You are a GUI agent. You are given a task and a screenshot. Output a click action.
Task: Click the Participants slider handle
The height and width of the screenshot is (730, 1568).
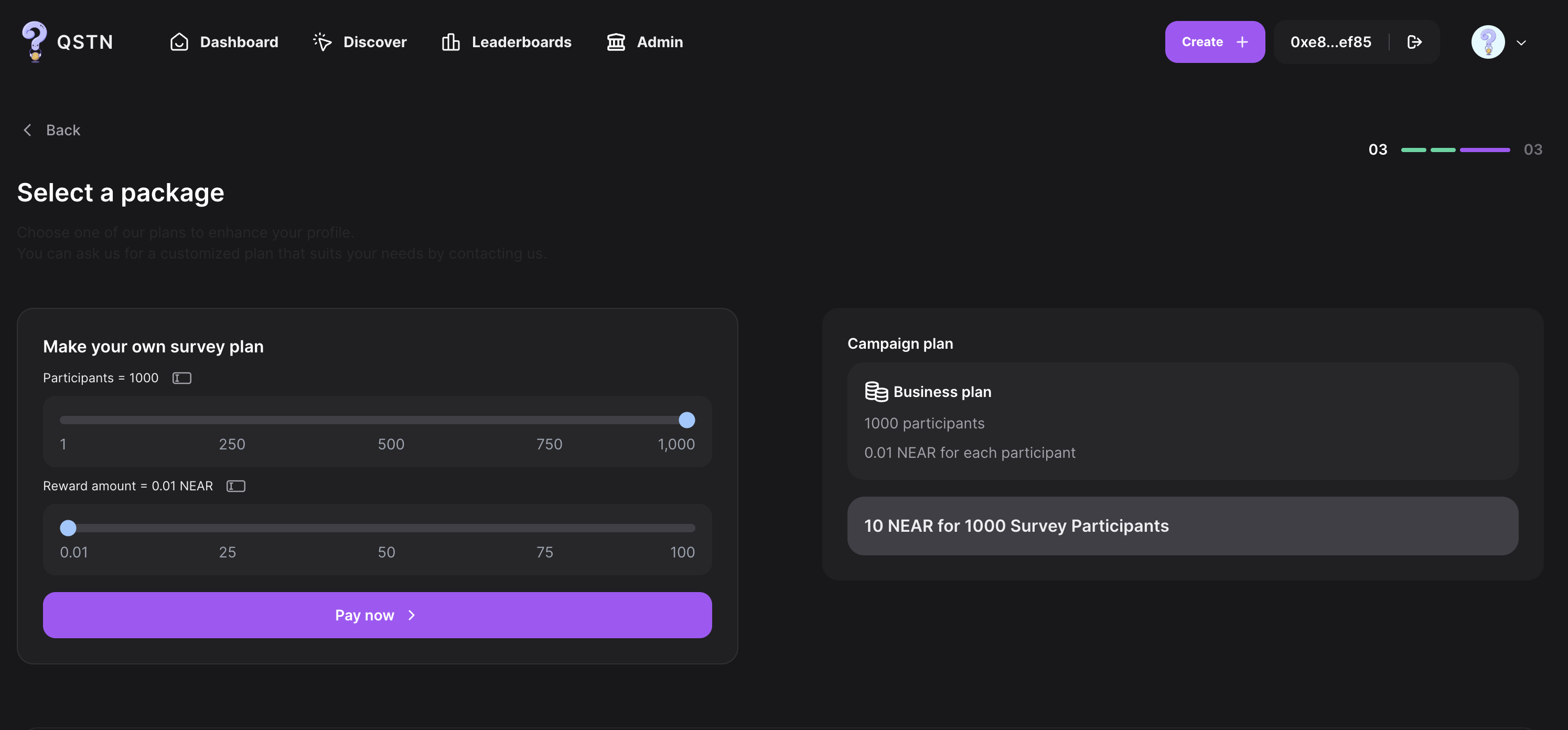686,420
